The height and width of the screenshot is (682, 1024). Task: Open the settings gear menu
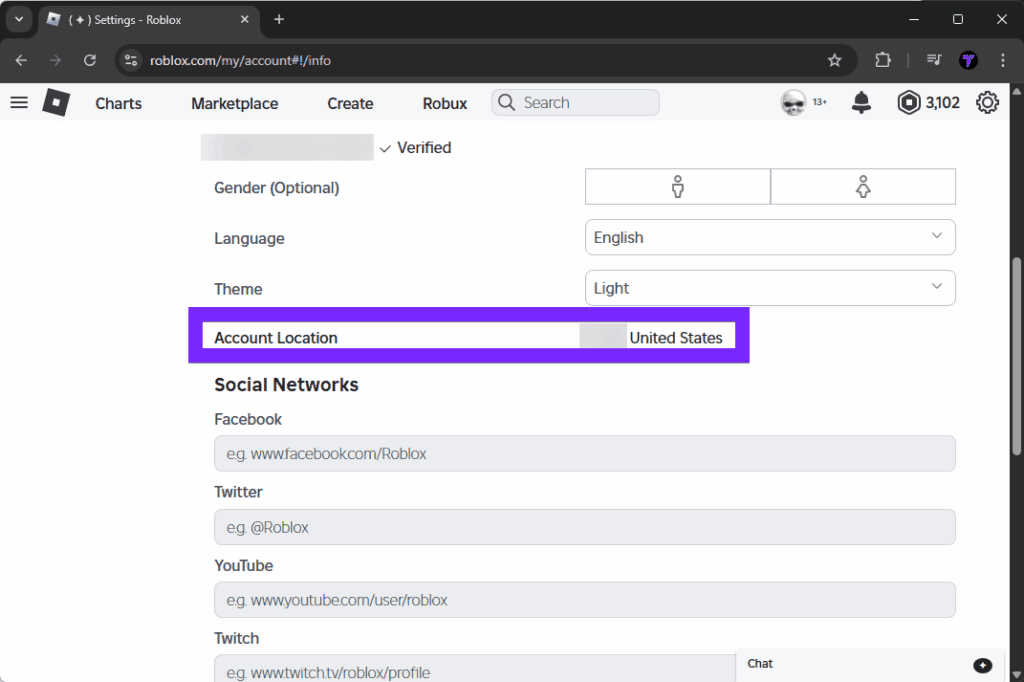987,103
